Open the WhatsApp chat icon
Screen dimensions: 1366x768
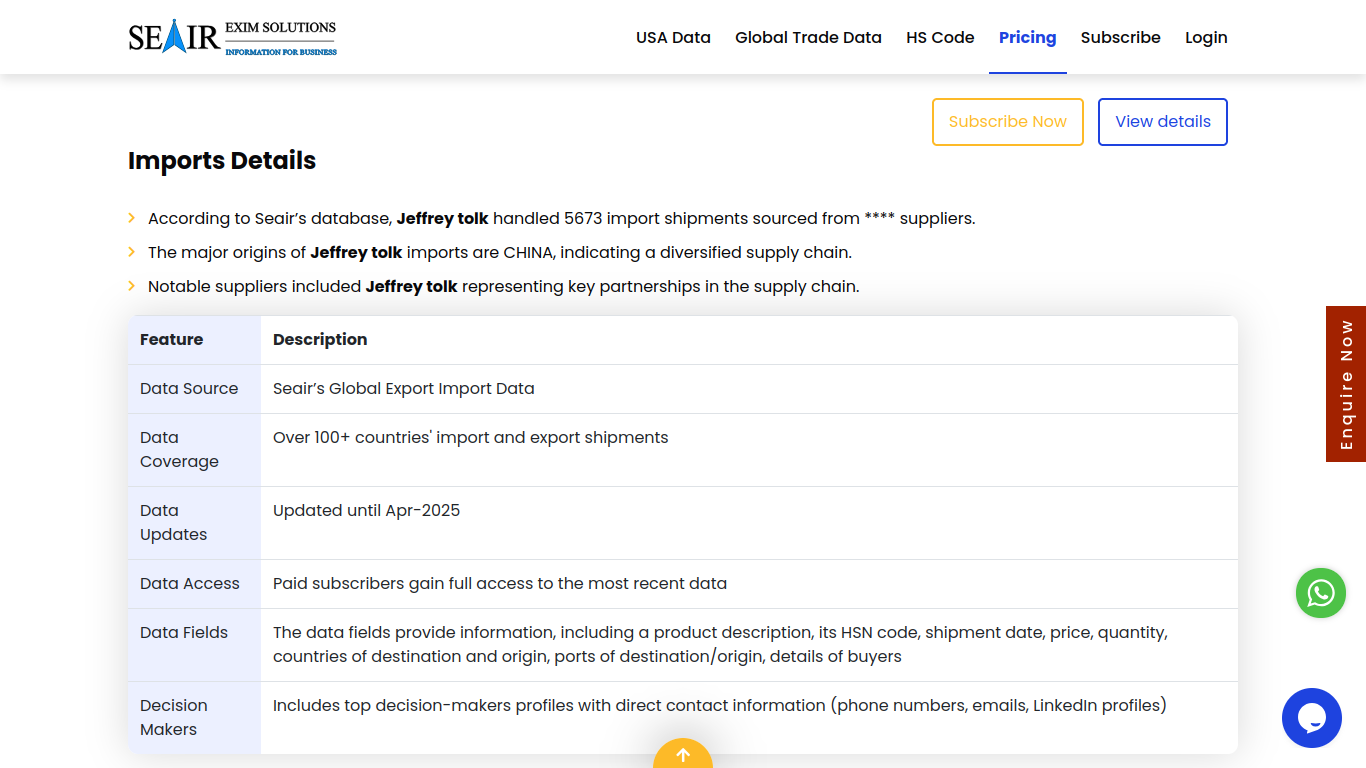[1321, 593]
